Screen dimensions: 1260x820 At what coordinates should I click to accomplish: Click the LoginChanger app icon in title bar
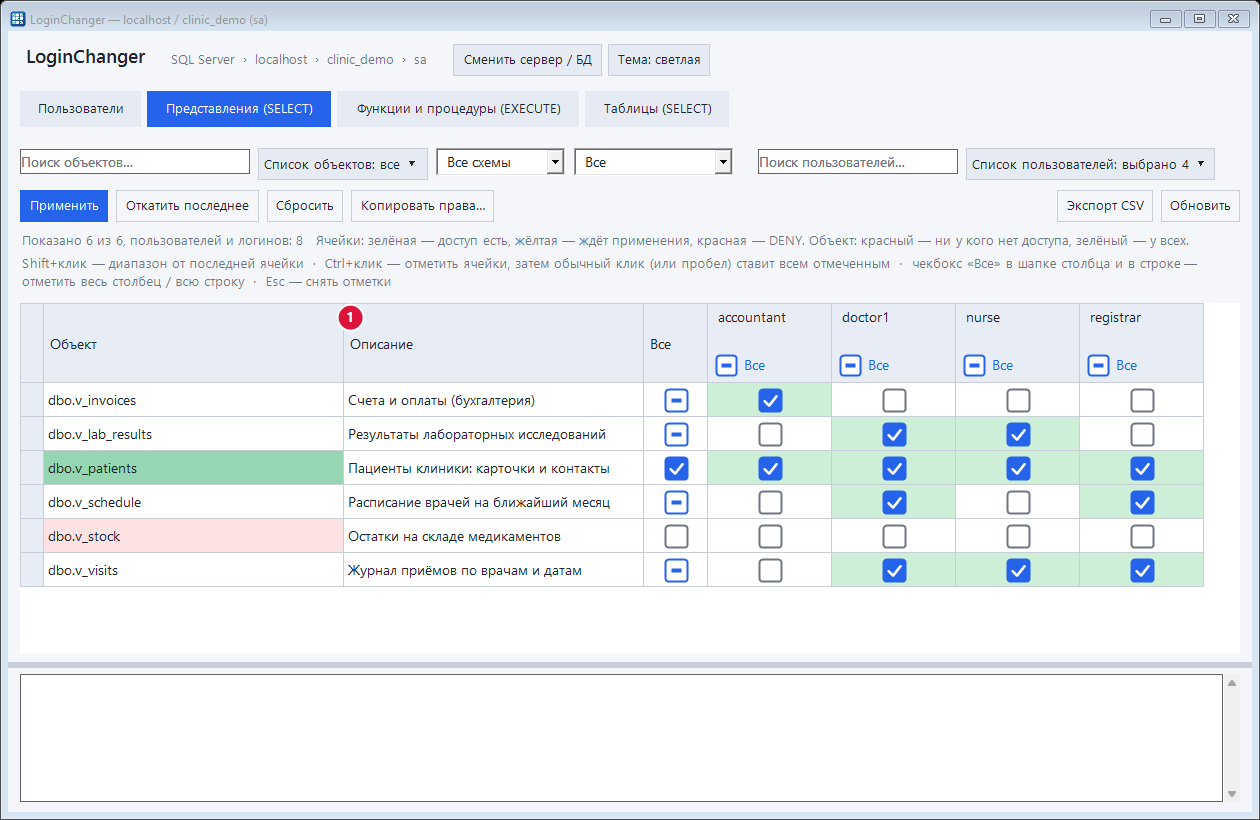click(x=18, y=19)
